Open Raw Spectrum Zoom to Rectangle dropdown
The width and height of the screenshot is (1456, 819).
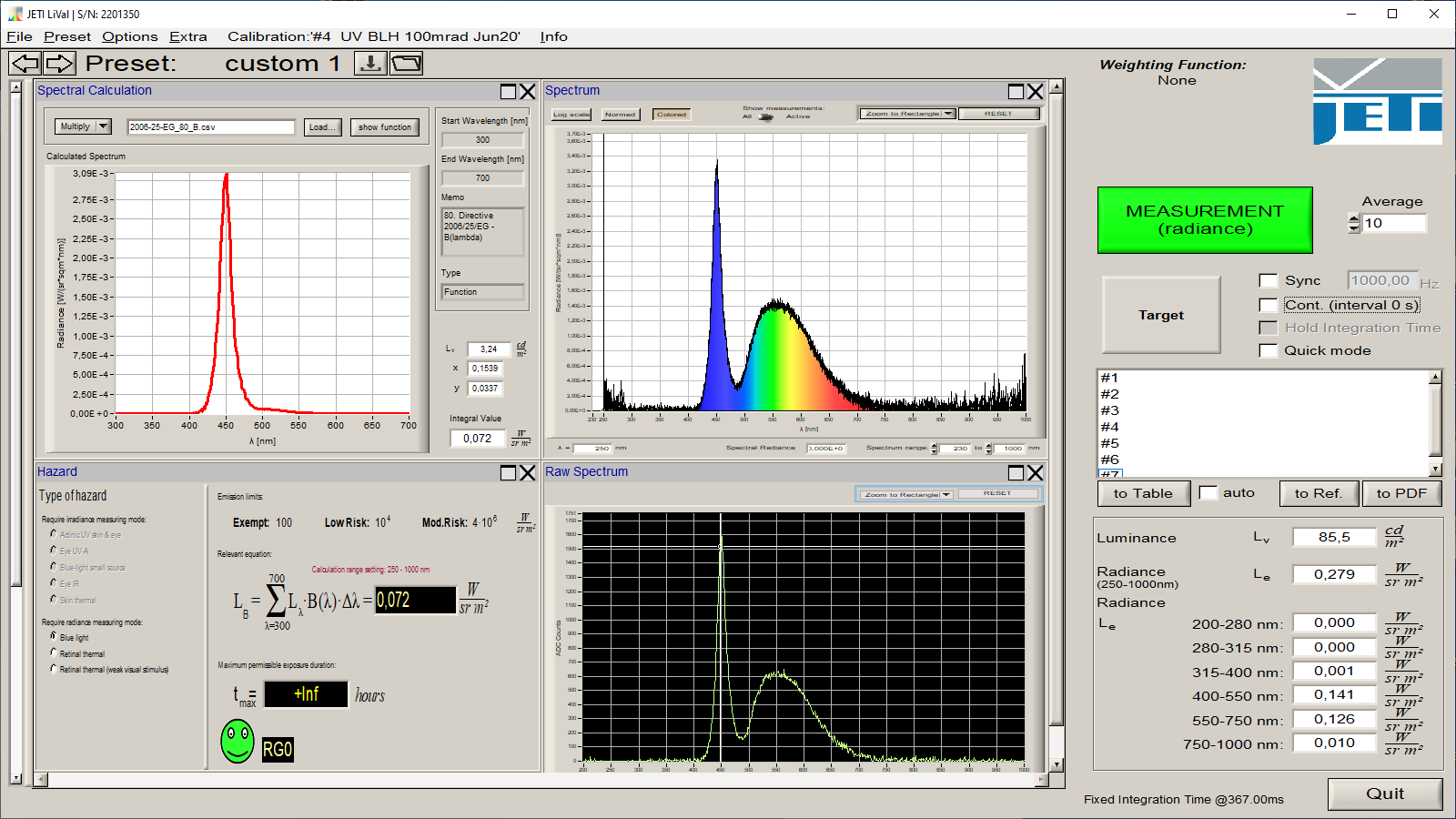[x=905, y=494]
